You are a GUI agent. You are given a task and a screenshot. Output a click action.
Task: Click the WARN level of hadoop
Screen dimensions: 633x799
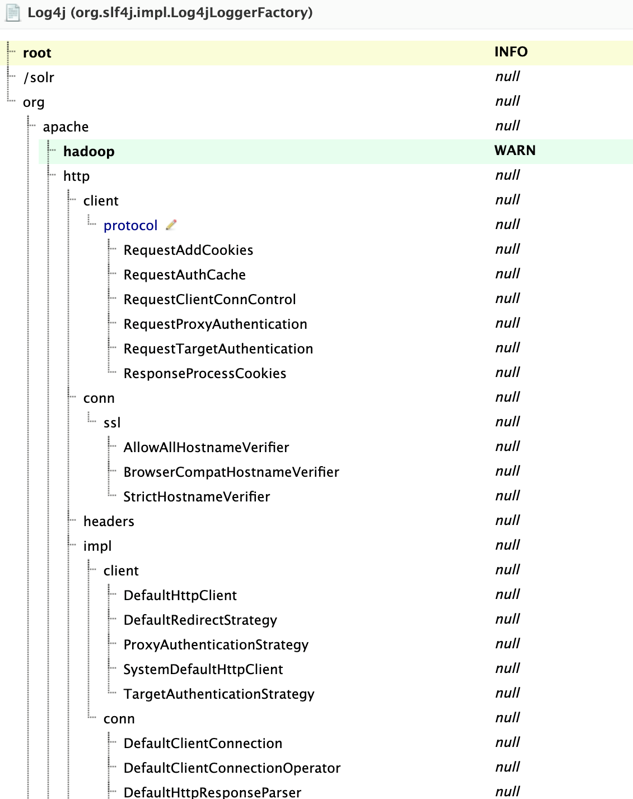click(x=515, y=150)
